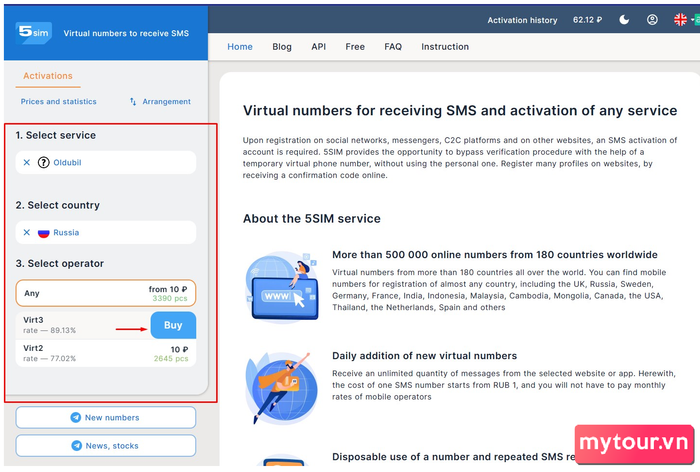This screenshot has height=472, width=700.
Task: Open the FAQ page
Action: coord(393,47)
